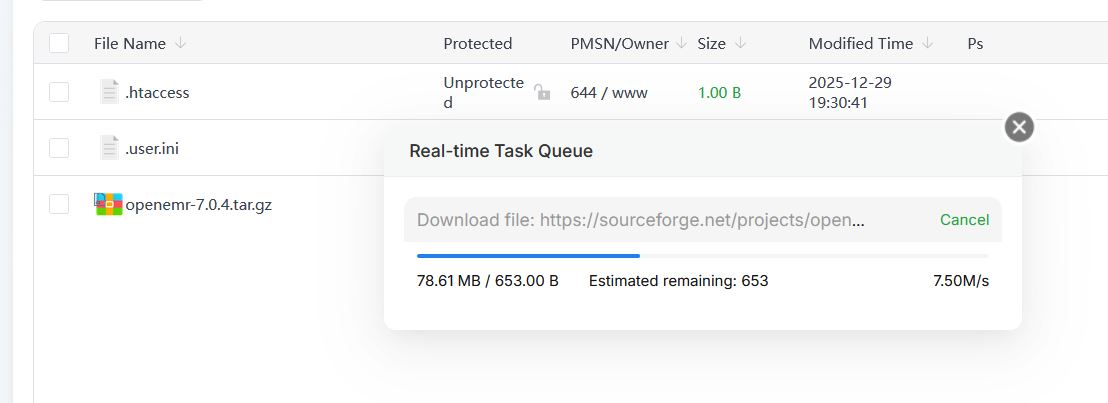Screen dimensions: 1108x403
Task: Click the Protected column header
Action: tap(477, 43)
